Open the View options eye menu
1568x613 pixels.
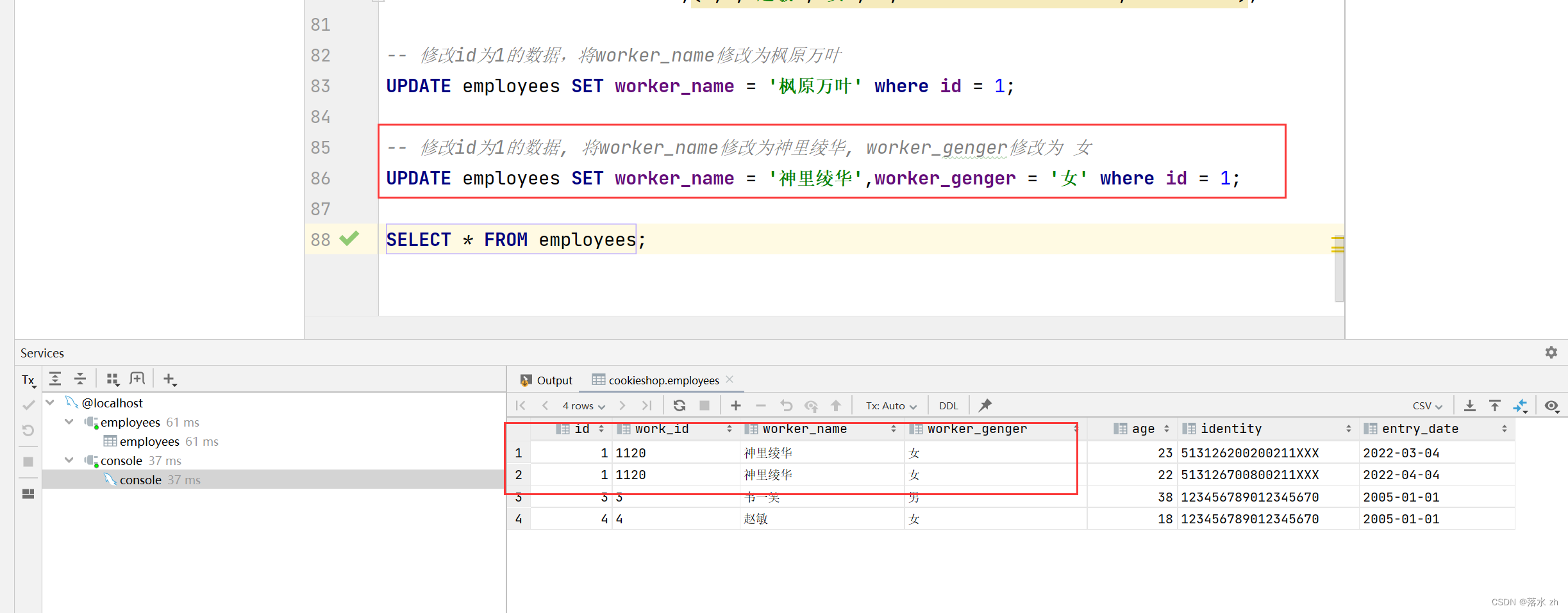pyautogui.click(x=1552, y=405)
